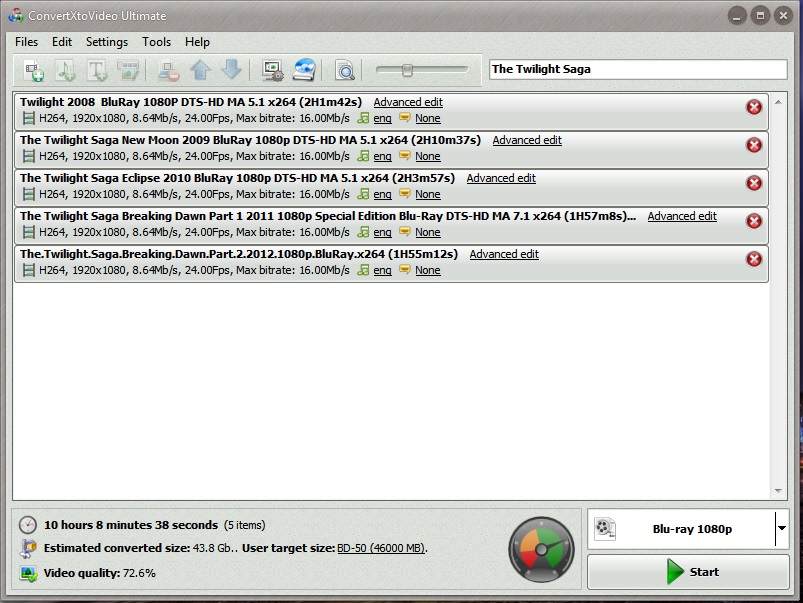Click the subtitle bubble icon in Breaking.Dawn.Part.2 row

[x=405, y=269]
